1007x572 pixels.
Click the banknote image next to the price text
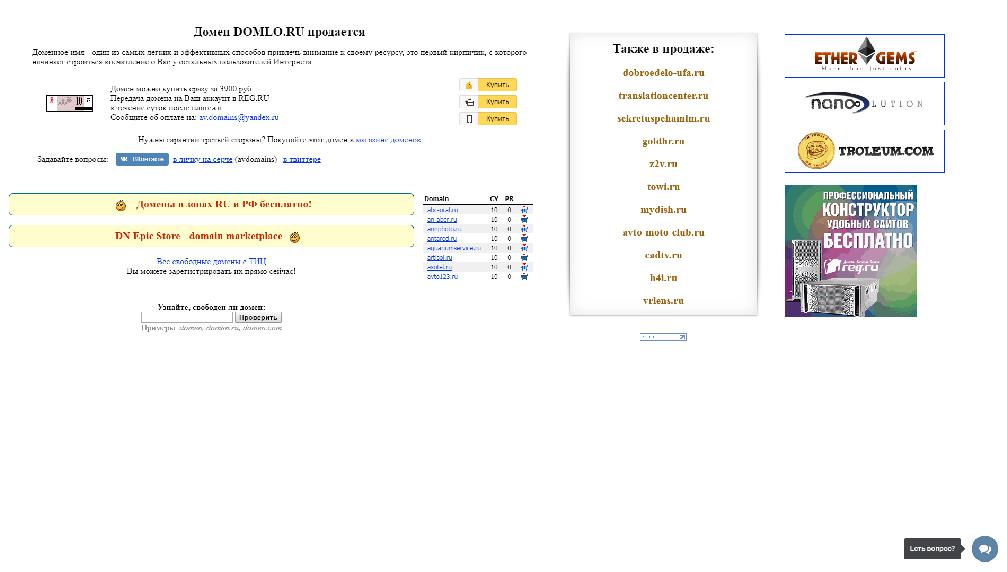69,103
